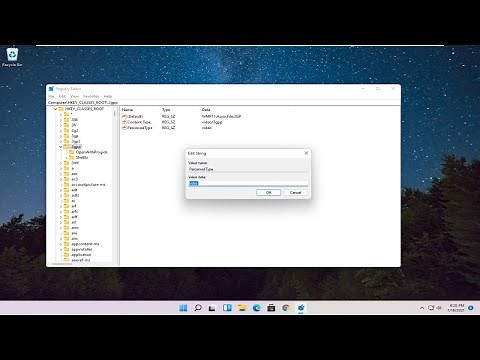The width and height of the screenshot is (480, 360).
Task: Select the .adts key in tree
Action: click(x=75, y=195)
